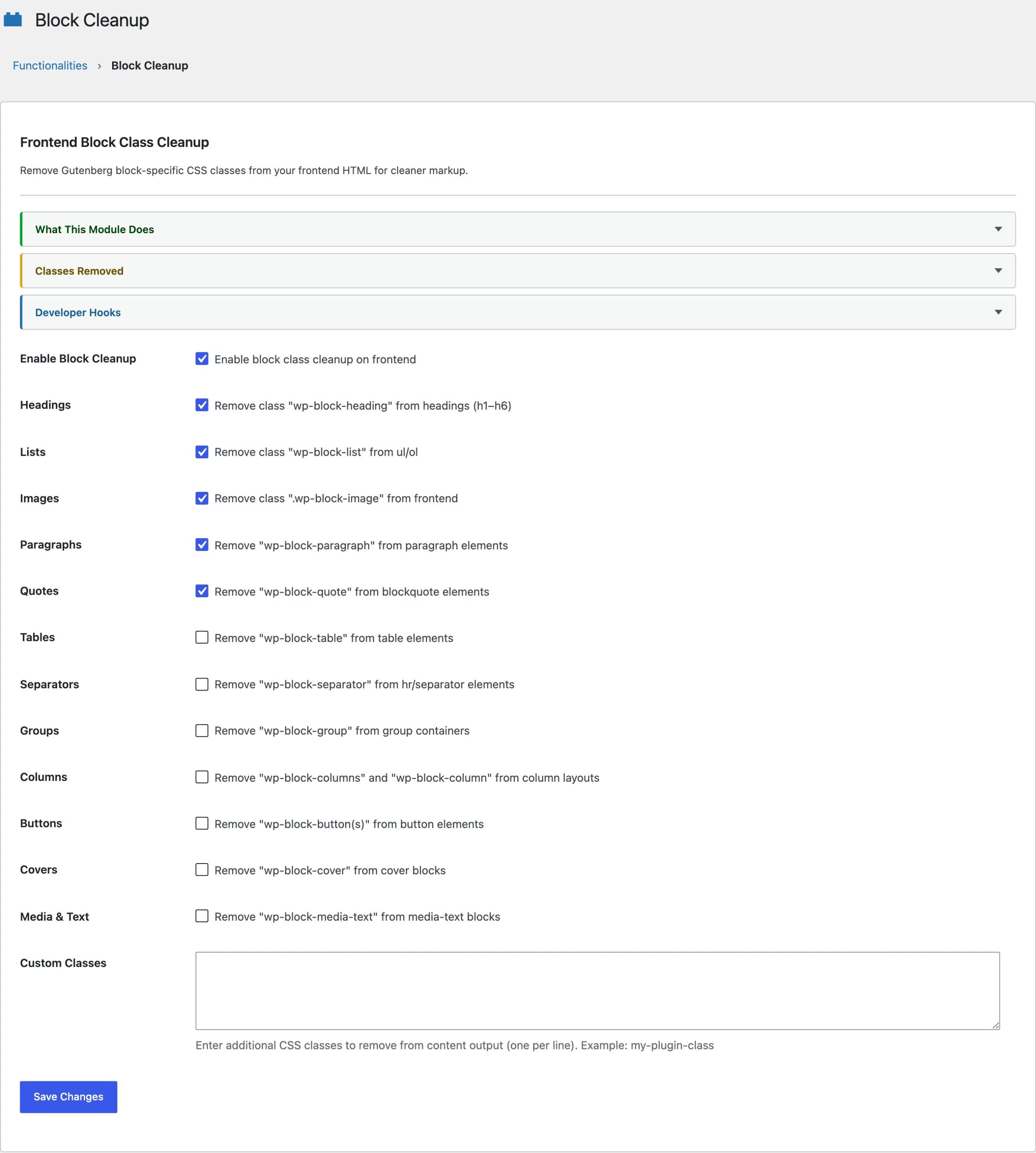The height and width of the screenshot is (1153, 1036).
Task: Click the Groups row label
Action: click(39, 730)
